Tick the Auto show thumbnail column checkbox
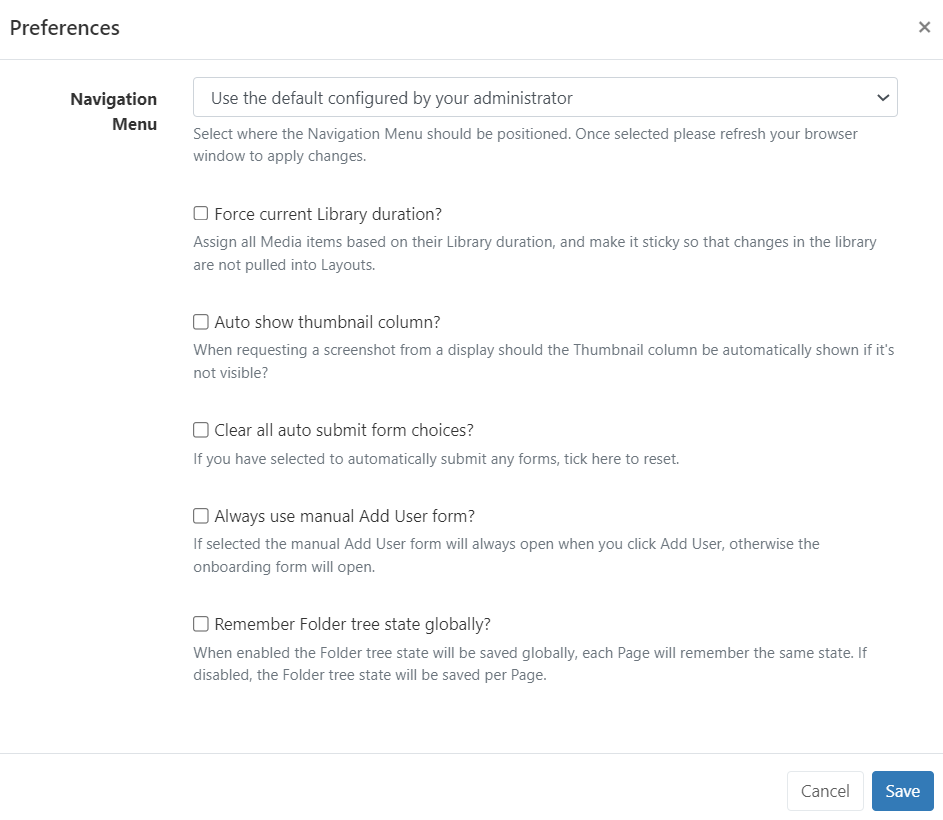Viewport: 943px width, 820px height. point(201,322)
